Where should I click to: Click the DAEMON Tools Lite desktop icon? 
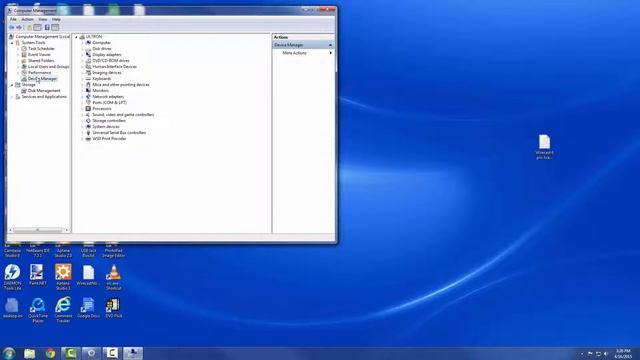(x=12, y=277)
